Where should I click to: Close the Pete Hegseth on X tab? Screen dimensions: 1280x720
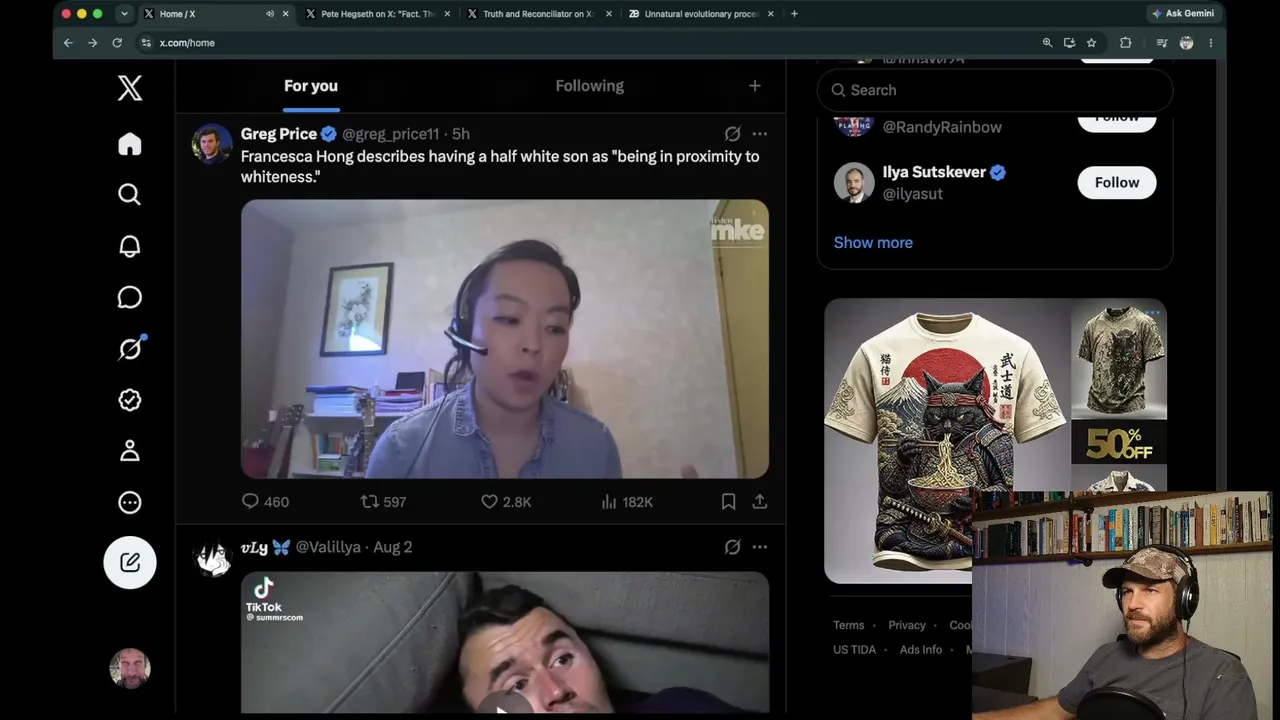coord(447,14)
